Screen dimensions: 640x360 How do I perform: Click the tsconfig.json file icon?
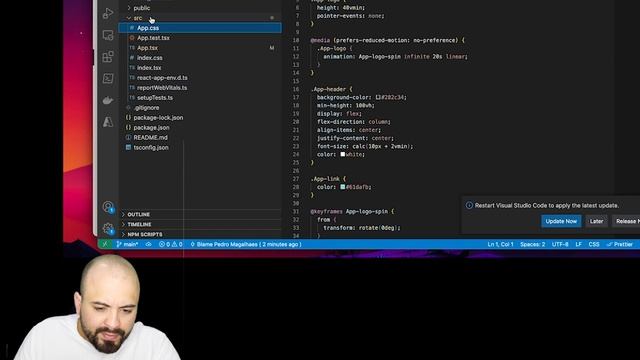coord(128,147)
